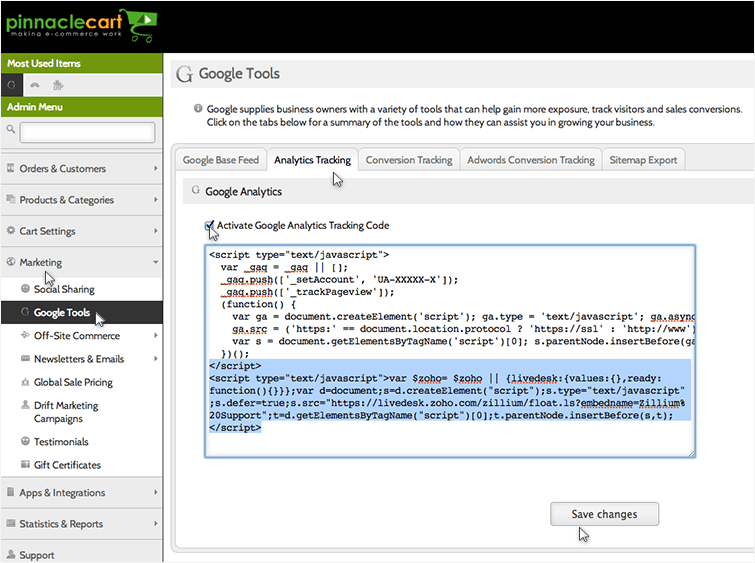Expand Statistics & Reports submenu arrow
The image size is (755, 563).
pos(156,524)
